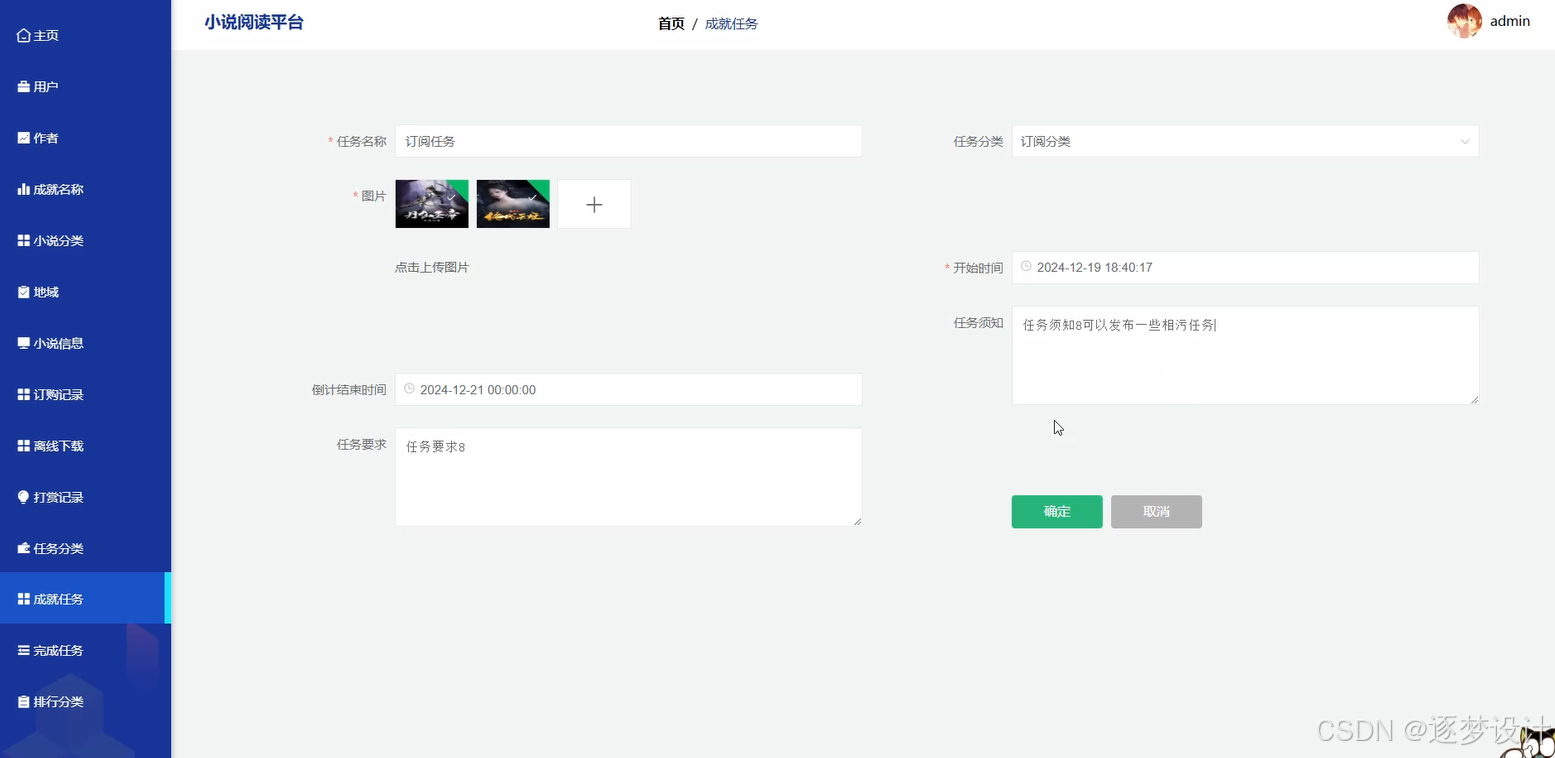
Task: Click the grid icon beside 小说分类
Action: click(24, 241)
